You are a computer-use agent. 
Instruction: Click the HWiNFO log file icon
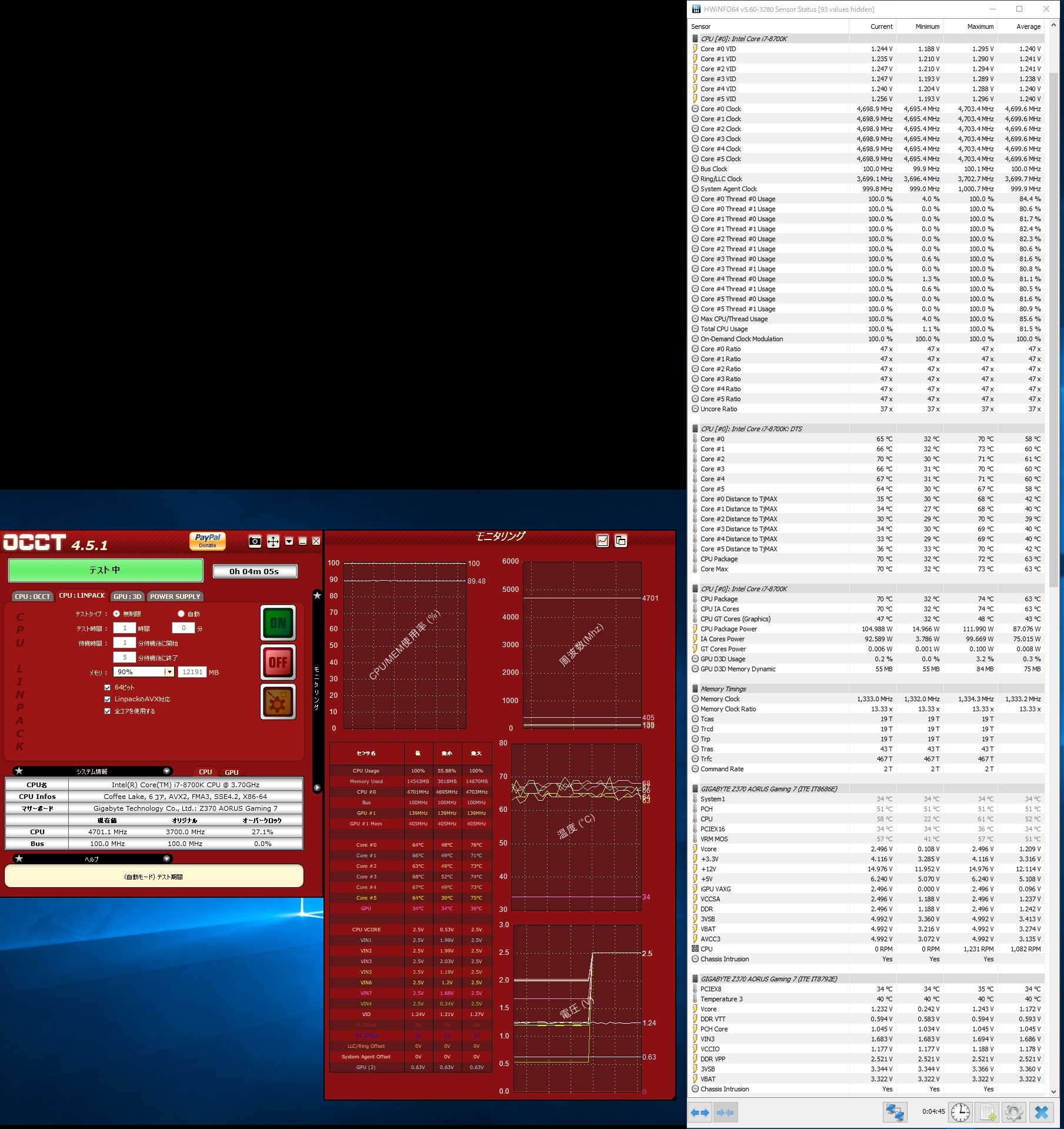point(988,1112)
